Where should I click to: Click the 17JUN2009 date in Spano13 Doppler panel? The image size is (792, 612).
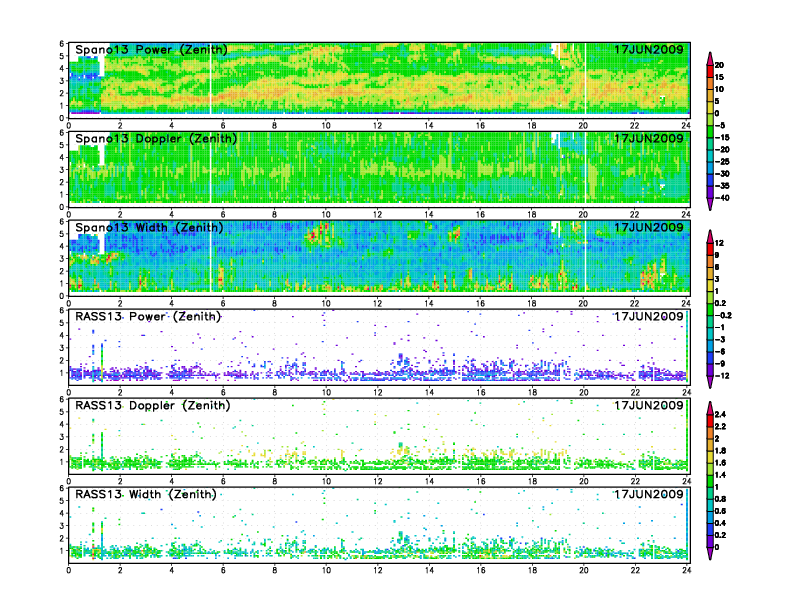(x=649, y=138)
